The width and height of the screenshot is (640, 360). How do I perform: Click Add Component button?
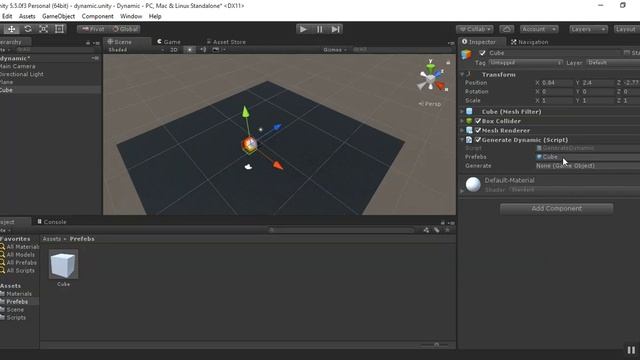[556, 209]
